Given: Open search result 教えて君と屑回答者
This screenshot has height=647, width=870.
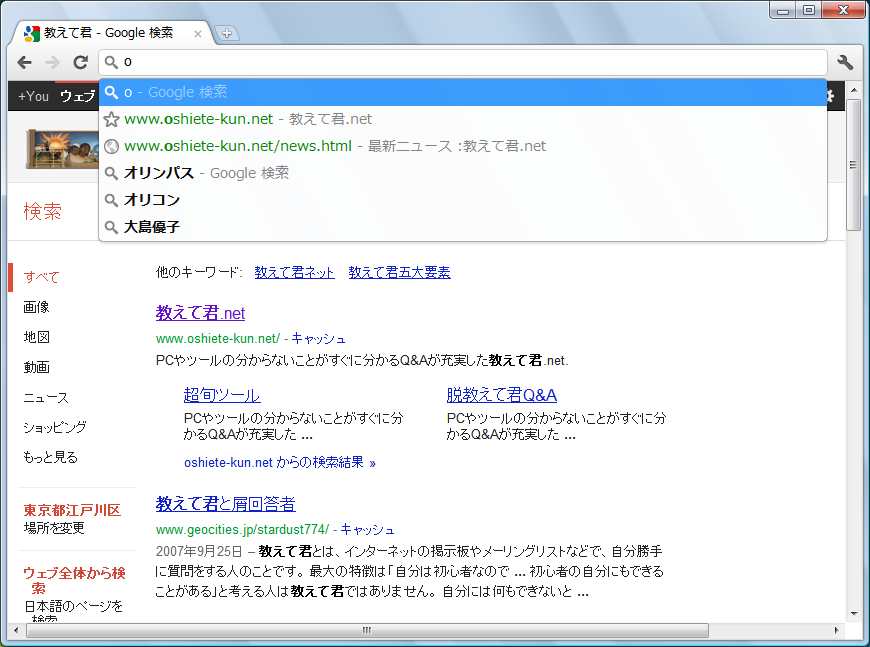Looking at the screenshot, I should pos(225,504).
